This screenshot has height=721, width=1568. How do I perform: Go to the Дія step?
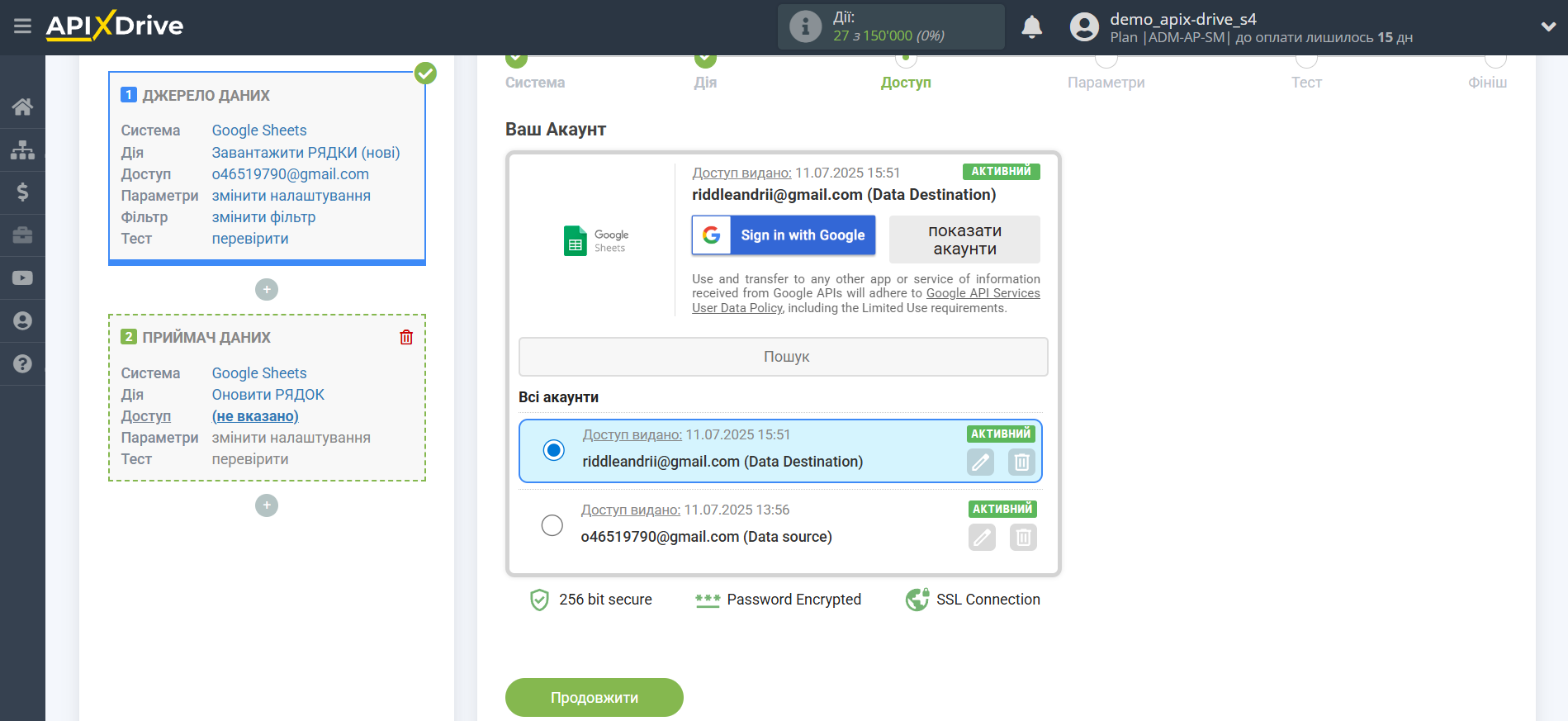pos(705,83)
